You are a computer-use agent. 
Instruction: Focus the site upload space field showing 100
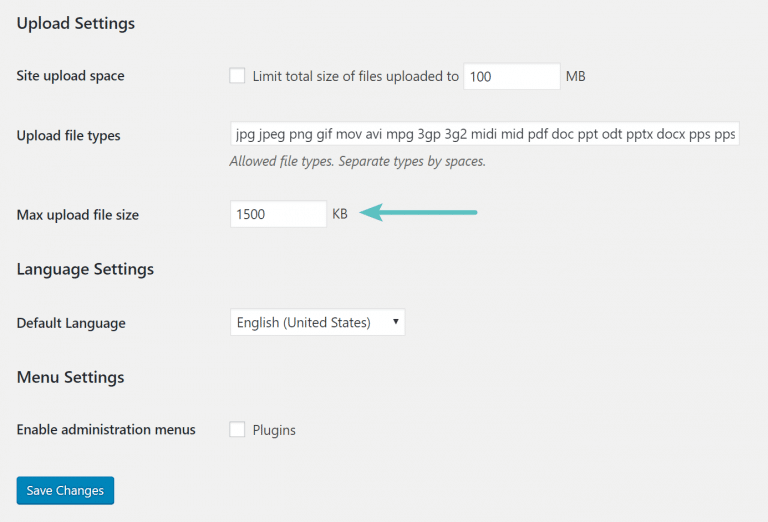[x=511, y=76]
